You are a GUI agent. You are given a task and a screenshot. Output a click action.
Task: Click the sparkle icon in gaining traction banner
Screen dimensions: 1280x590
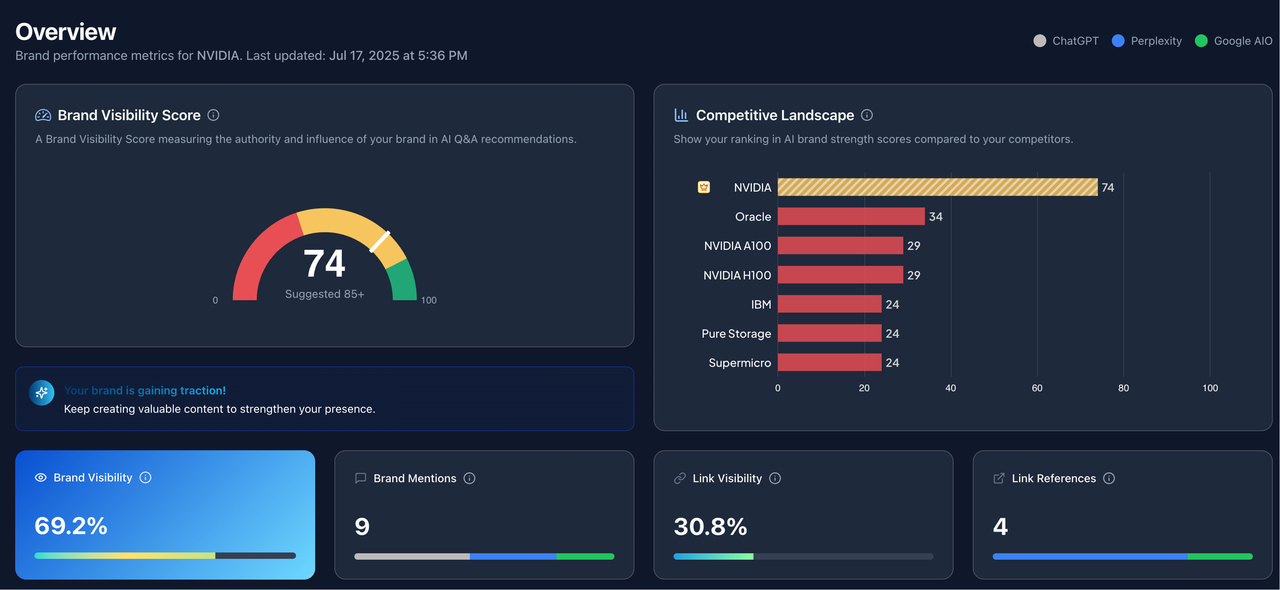(x=42, y=393)
